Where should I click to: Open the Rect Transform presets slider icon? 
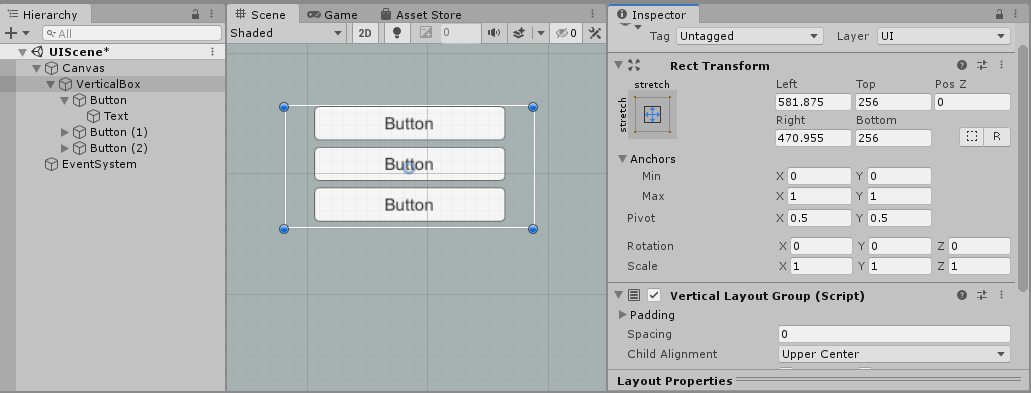pyautogui.click(x=982, y=65)
